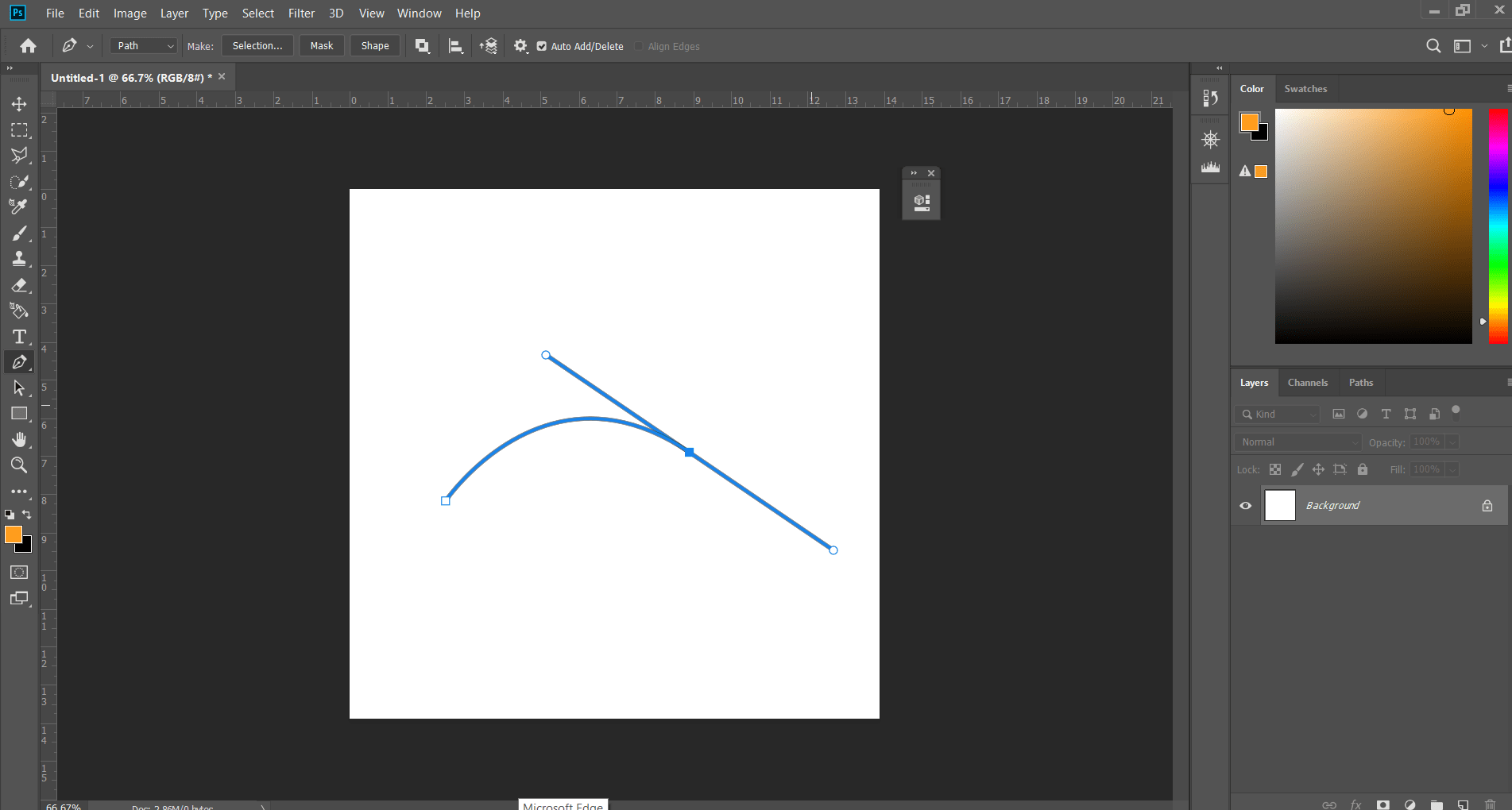Open the Opacity slider dropdown arrow

1452,442
